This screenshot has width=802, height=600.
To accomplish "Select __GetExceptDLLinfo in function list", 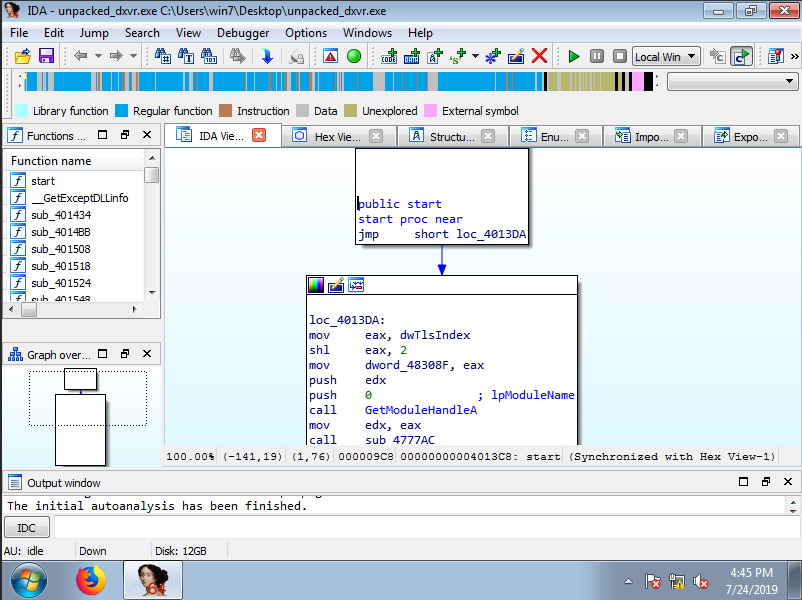I will tap(79, 198).
